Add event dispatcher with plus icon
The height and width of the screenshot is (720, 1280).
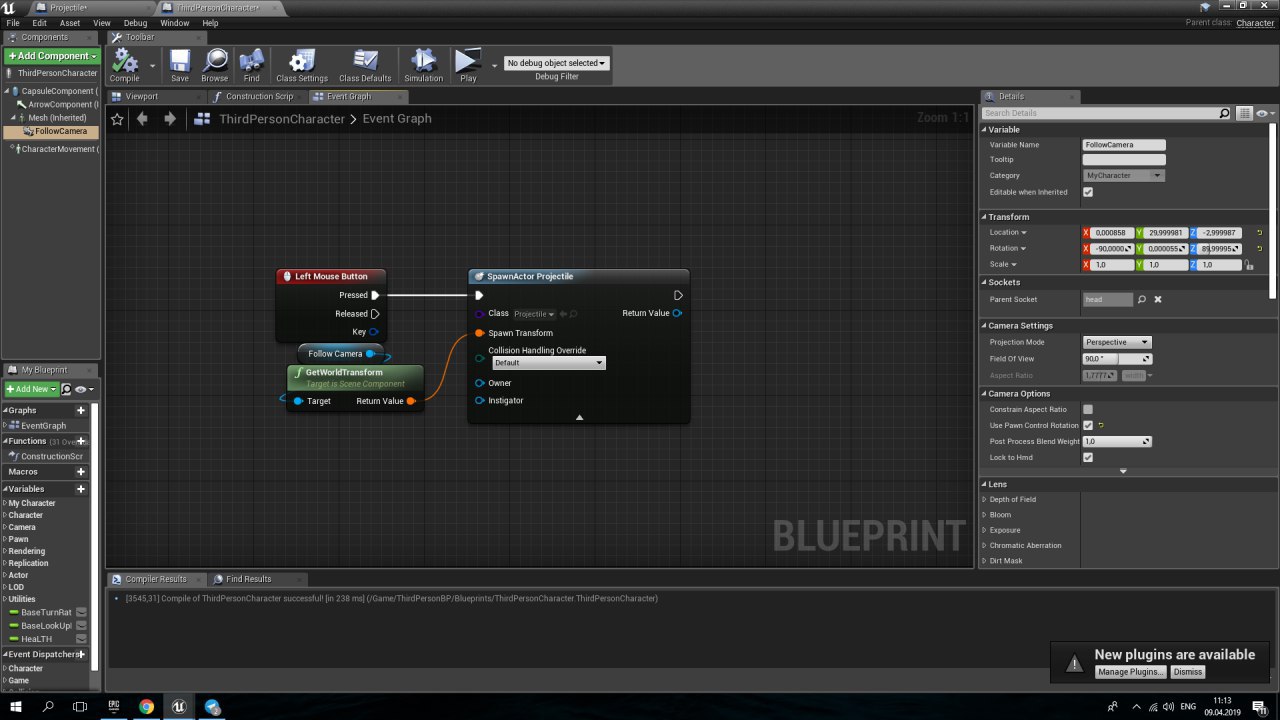click(x=81, y=654)
